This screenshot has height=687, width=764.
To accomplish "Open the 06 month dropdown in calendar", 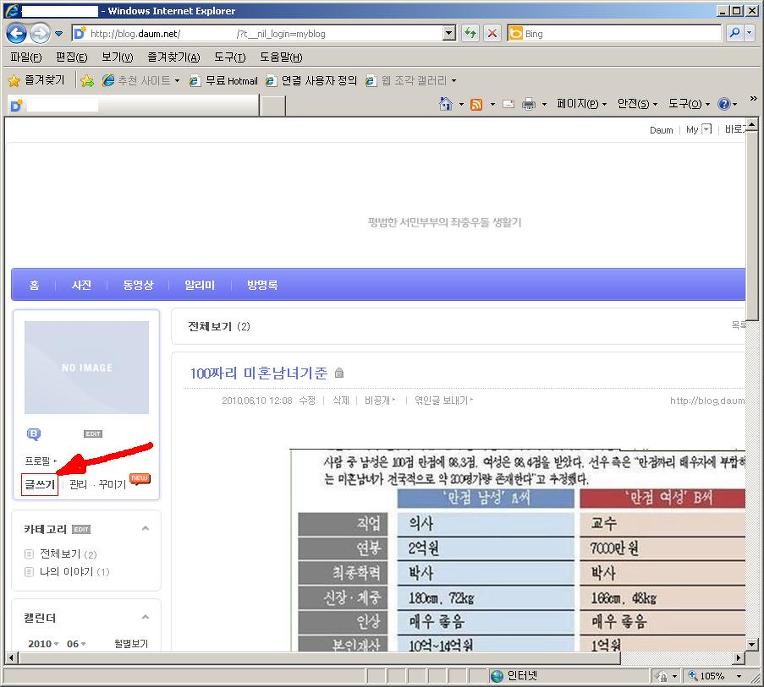I will pyautogui.click(x=76, y=644).
